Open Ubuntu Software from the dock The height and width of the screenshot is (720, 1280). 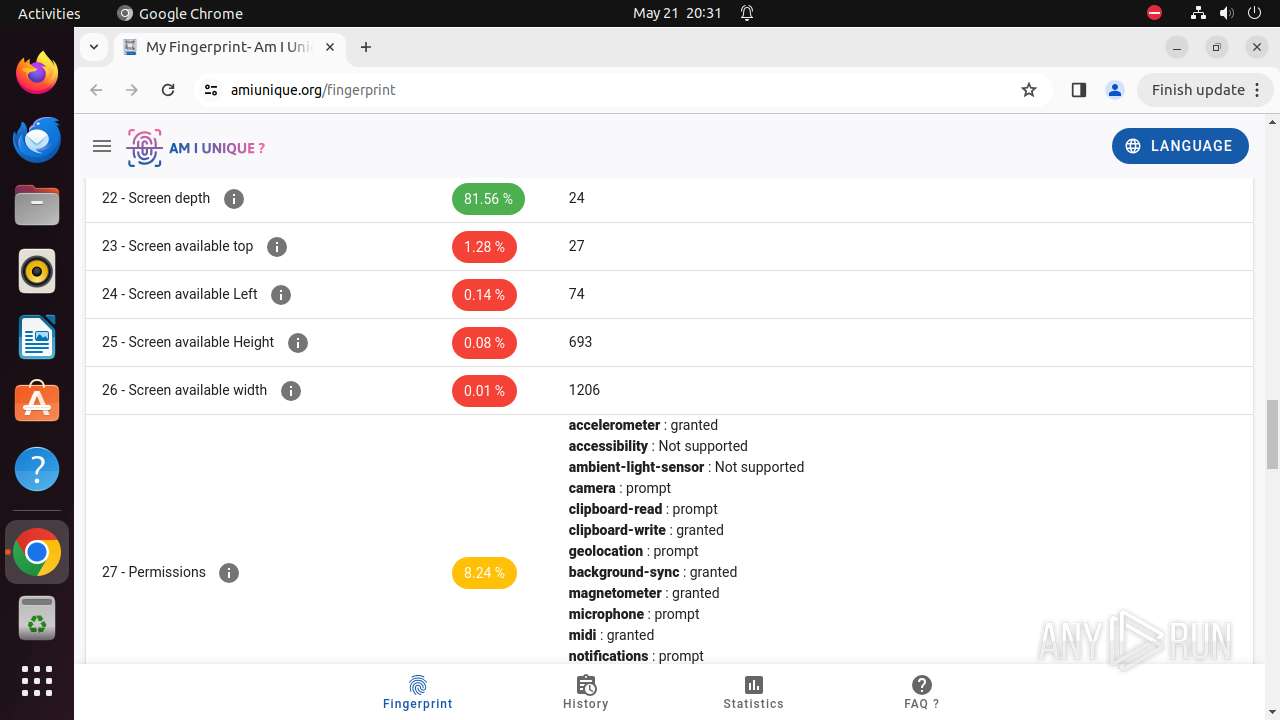(37, 403)
